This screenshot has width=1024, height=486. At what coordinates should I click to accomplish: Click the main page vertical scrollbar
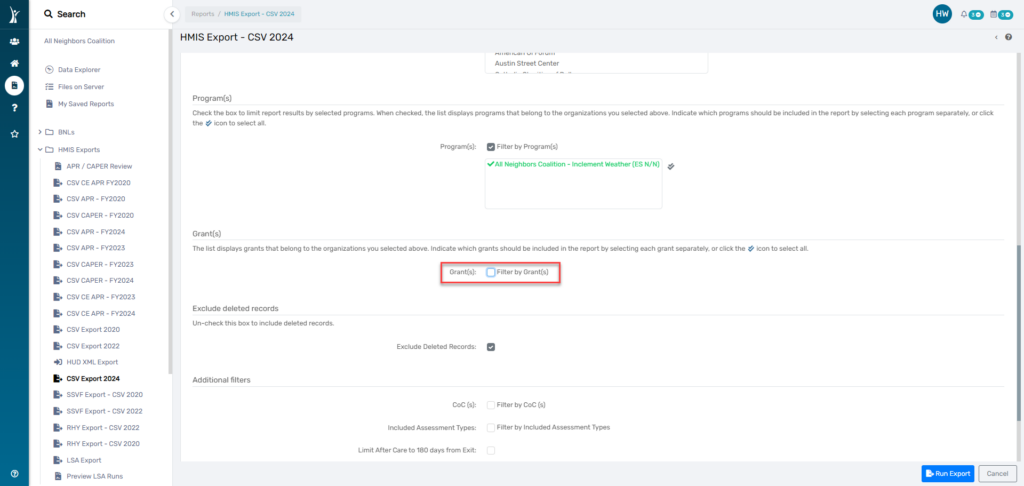[1020, 333]
